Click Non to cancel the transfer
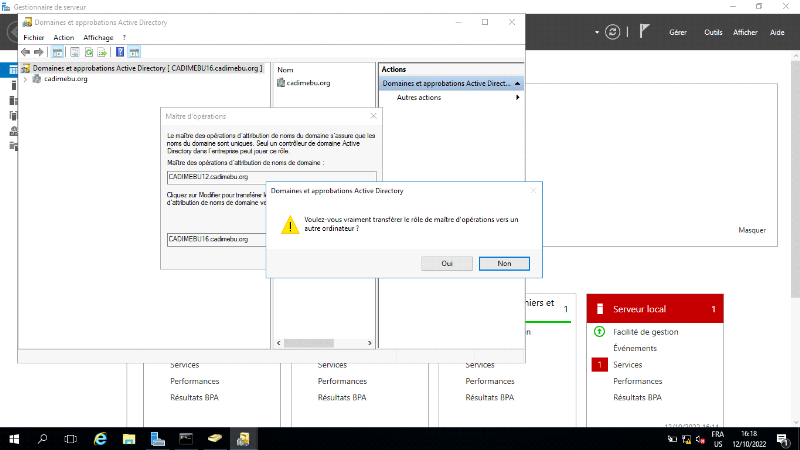 coord(504,263)
